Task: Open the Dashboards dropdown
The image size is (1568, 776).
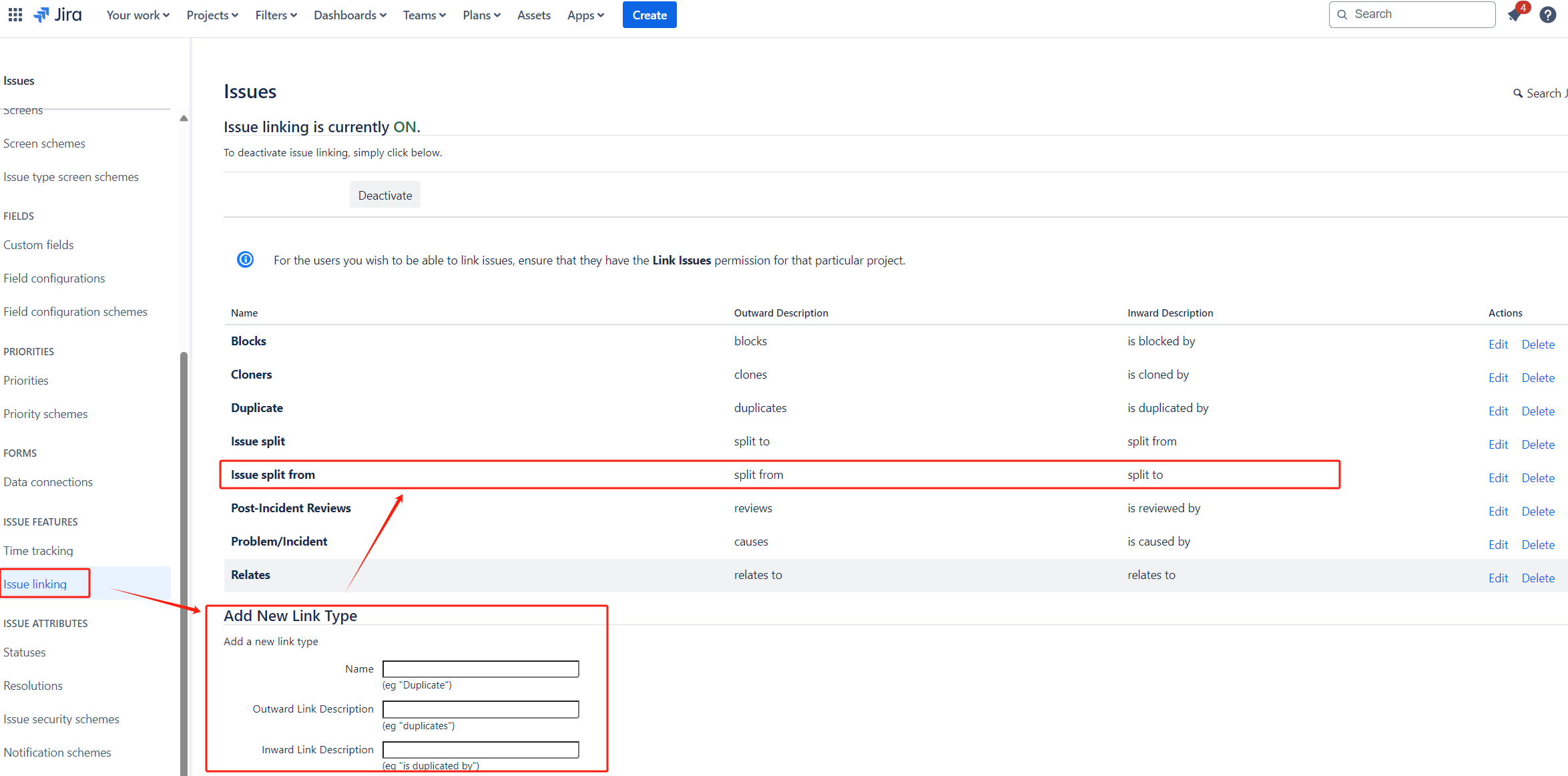Action: tap(350, 15)
